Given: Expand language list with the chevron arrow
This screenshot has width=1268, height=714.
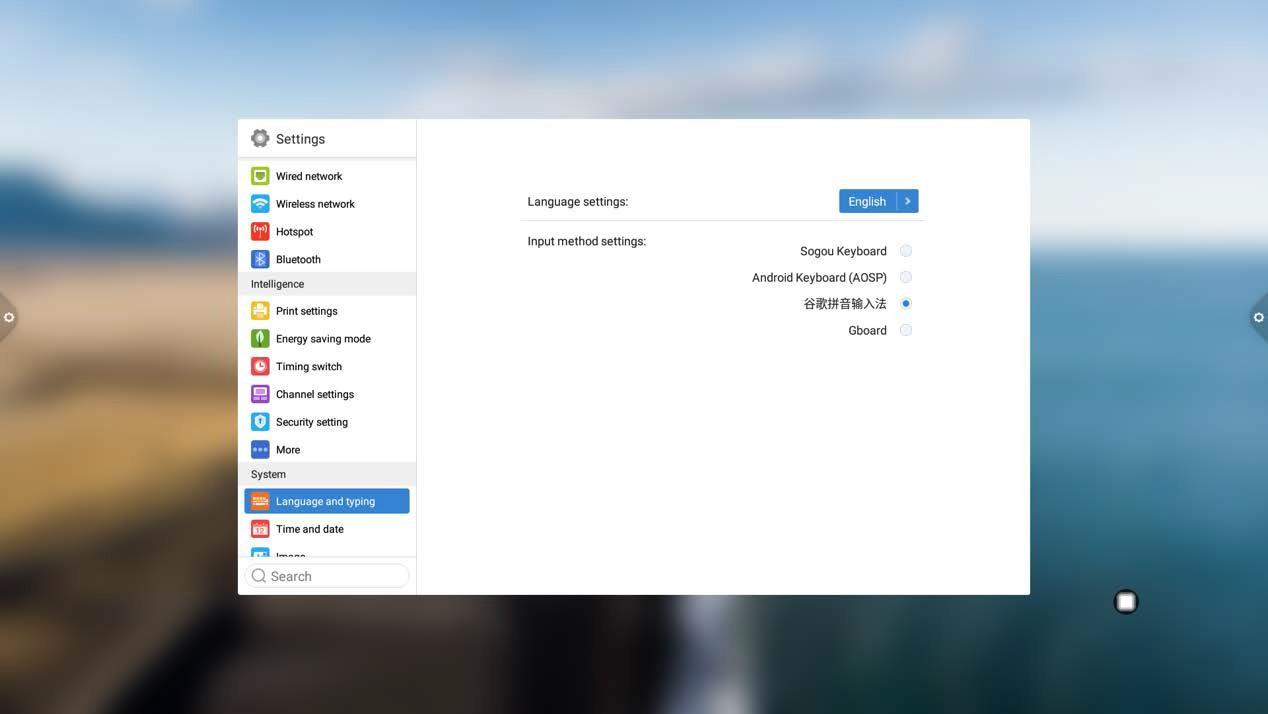Looking at the screenshot, I should (x=908, y=201).
